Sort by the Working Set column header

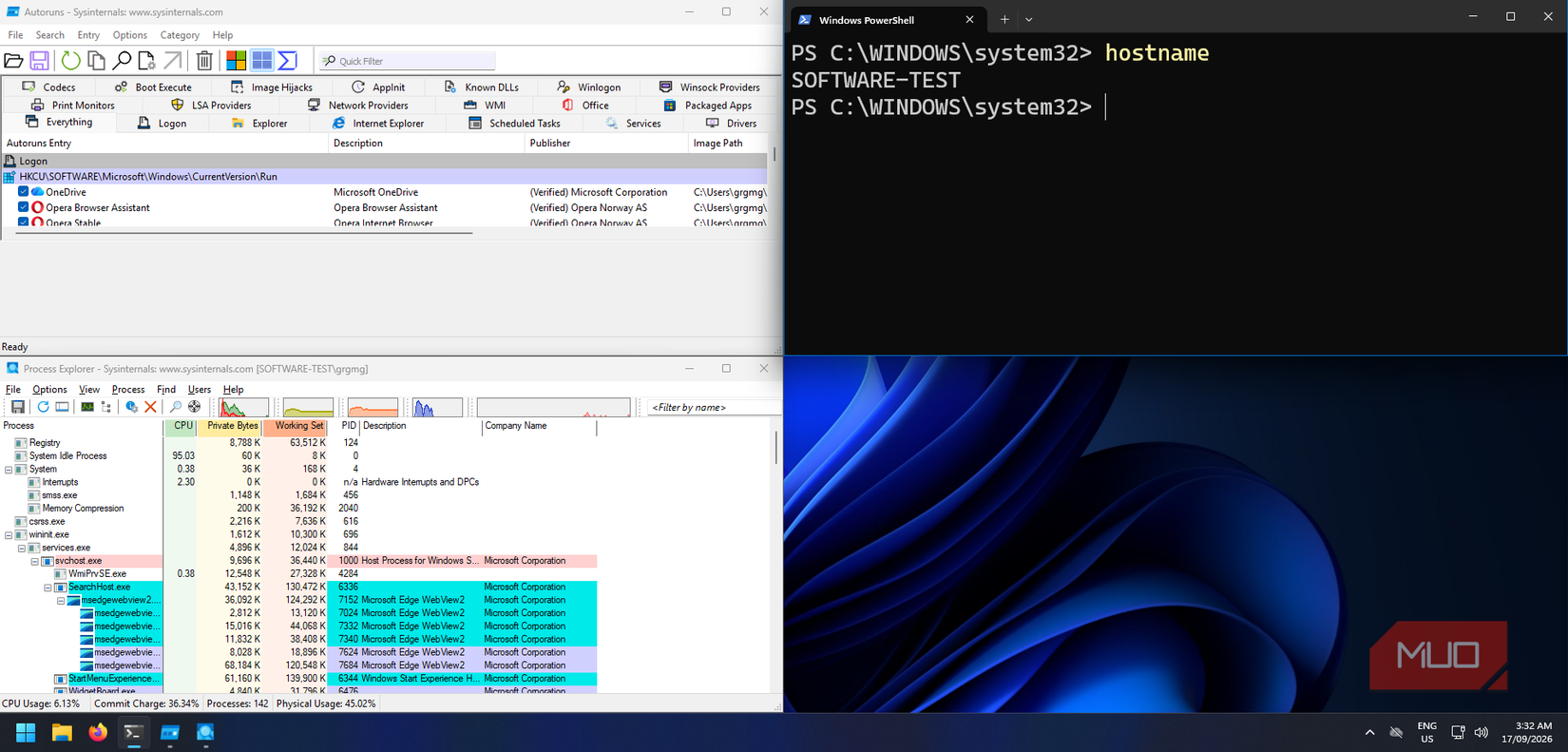[x=296, y=427]
